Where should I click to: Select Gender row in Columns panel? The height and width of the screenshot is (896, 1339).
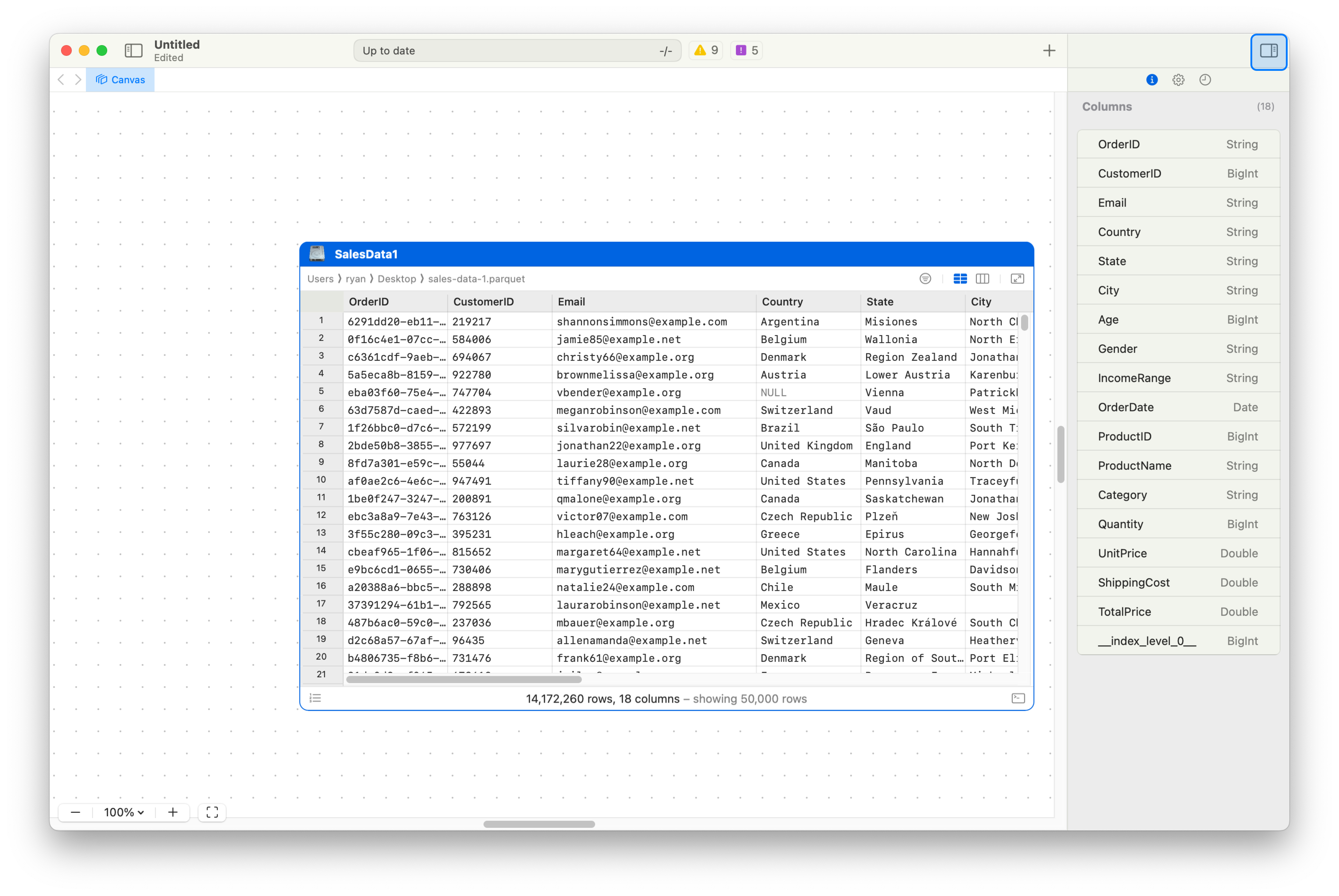1178,349
